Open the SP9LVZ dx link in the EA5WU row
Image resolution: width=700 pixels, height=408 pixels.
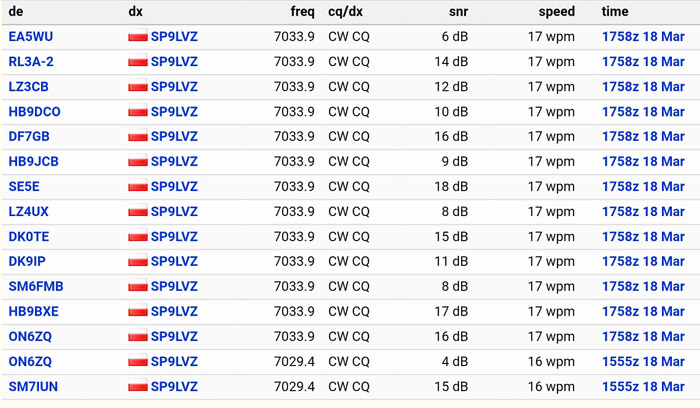(174, 37)
